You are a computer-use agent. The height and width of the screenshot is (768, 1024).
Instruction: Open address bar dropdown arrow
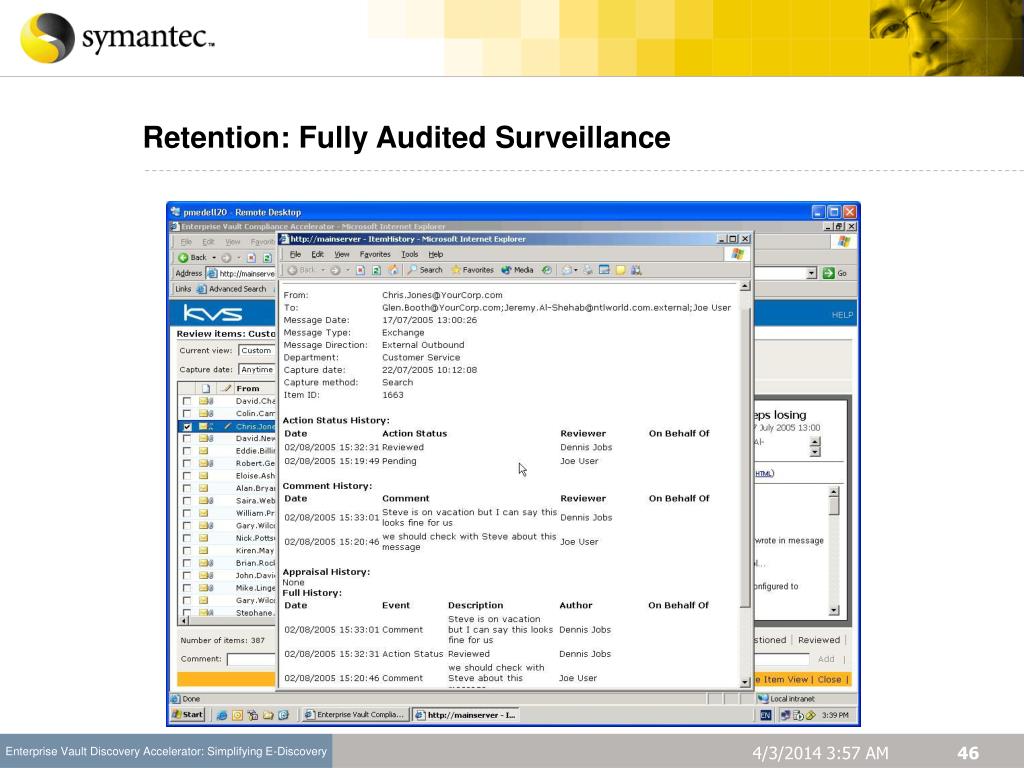812,274
